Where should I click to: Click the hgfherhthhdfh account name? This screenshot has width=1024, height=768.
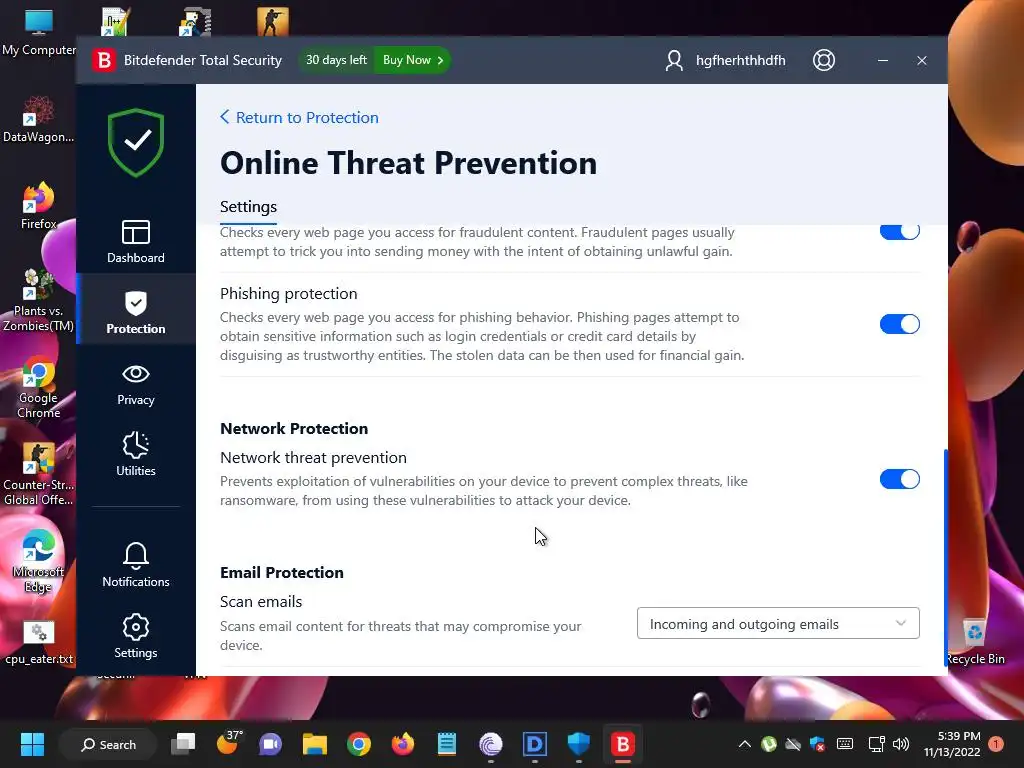(741, 61)
